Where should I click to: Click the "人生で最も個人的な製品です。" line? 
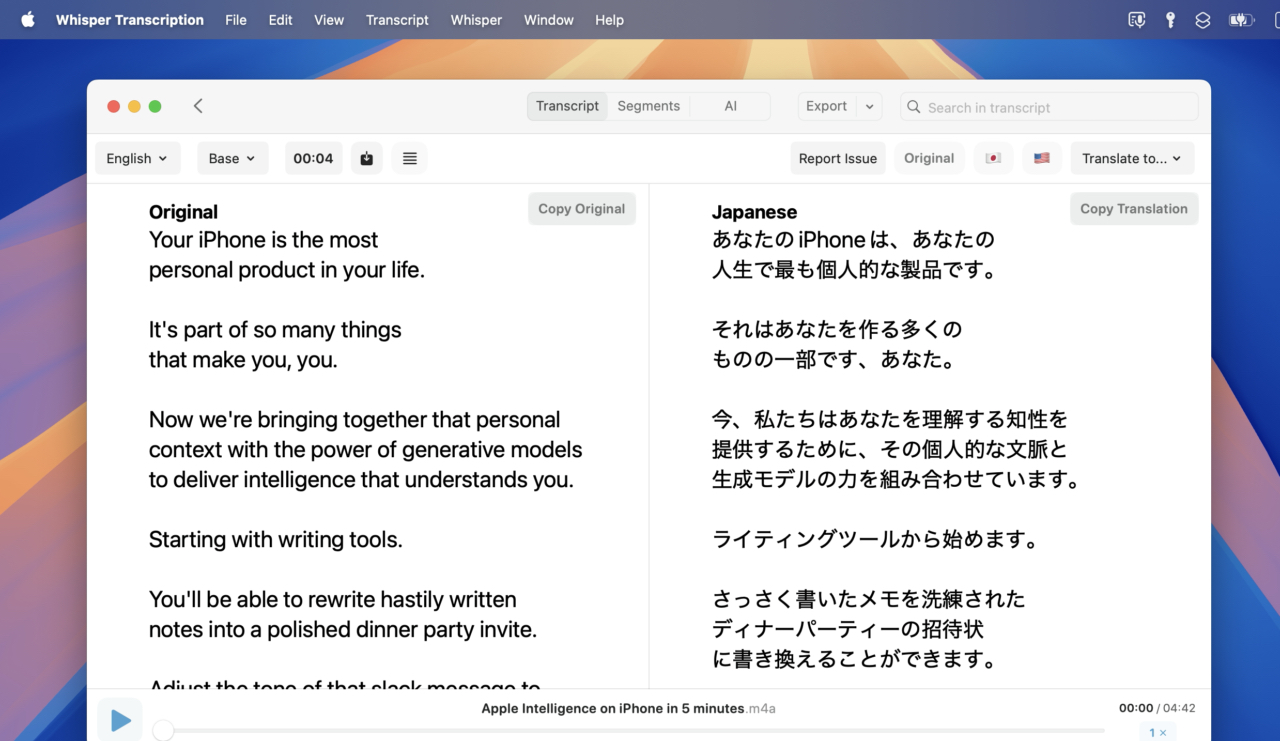tap(856, 270)
